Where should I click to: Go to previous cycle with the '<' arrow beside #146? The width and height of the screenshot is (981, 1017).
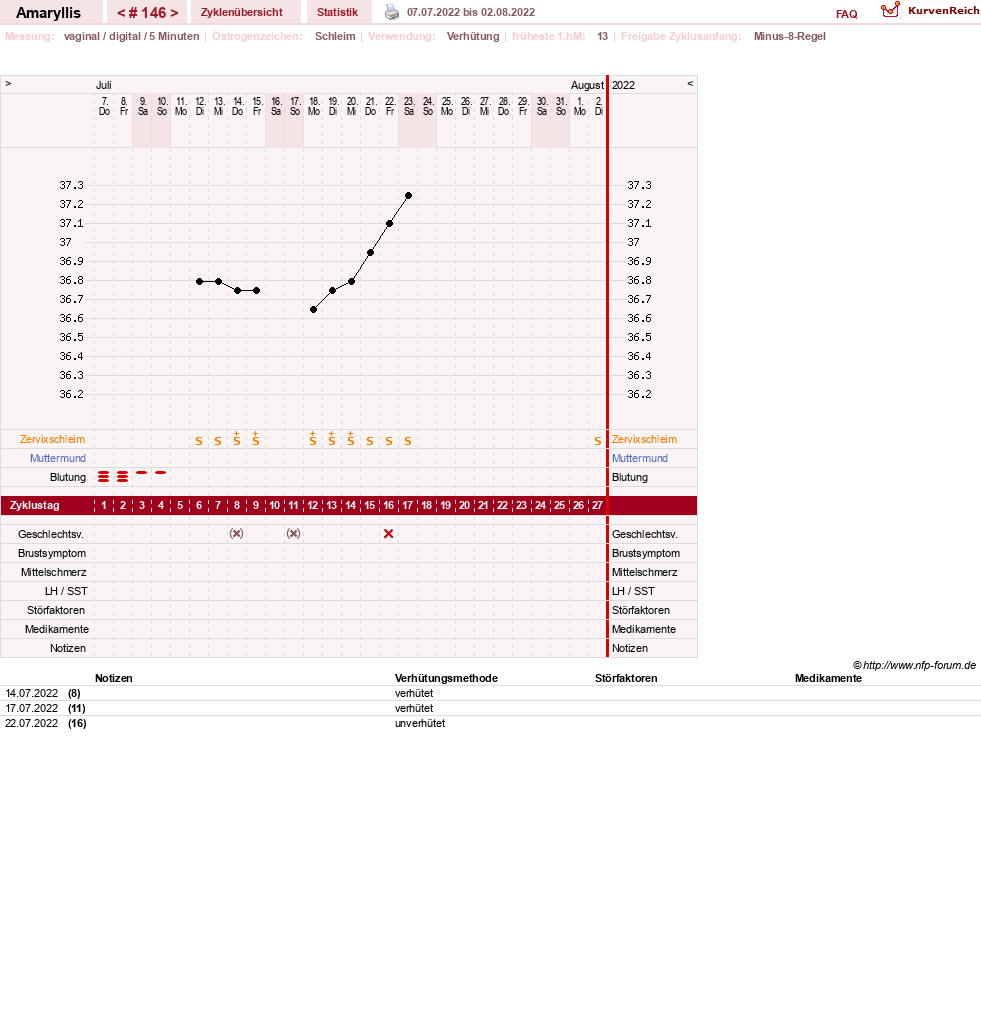121,13
